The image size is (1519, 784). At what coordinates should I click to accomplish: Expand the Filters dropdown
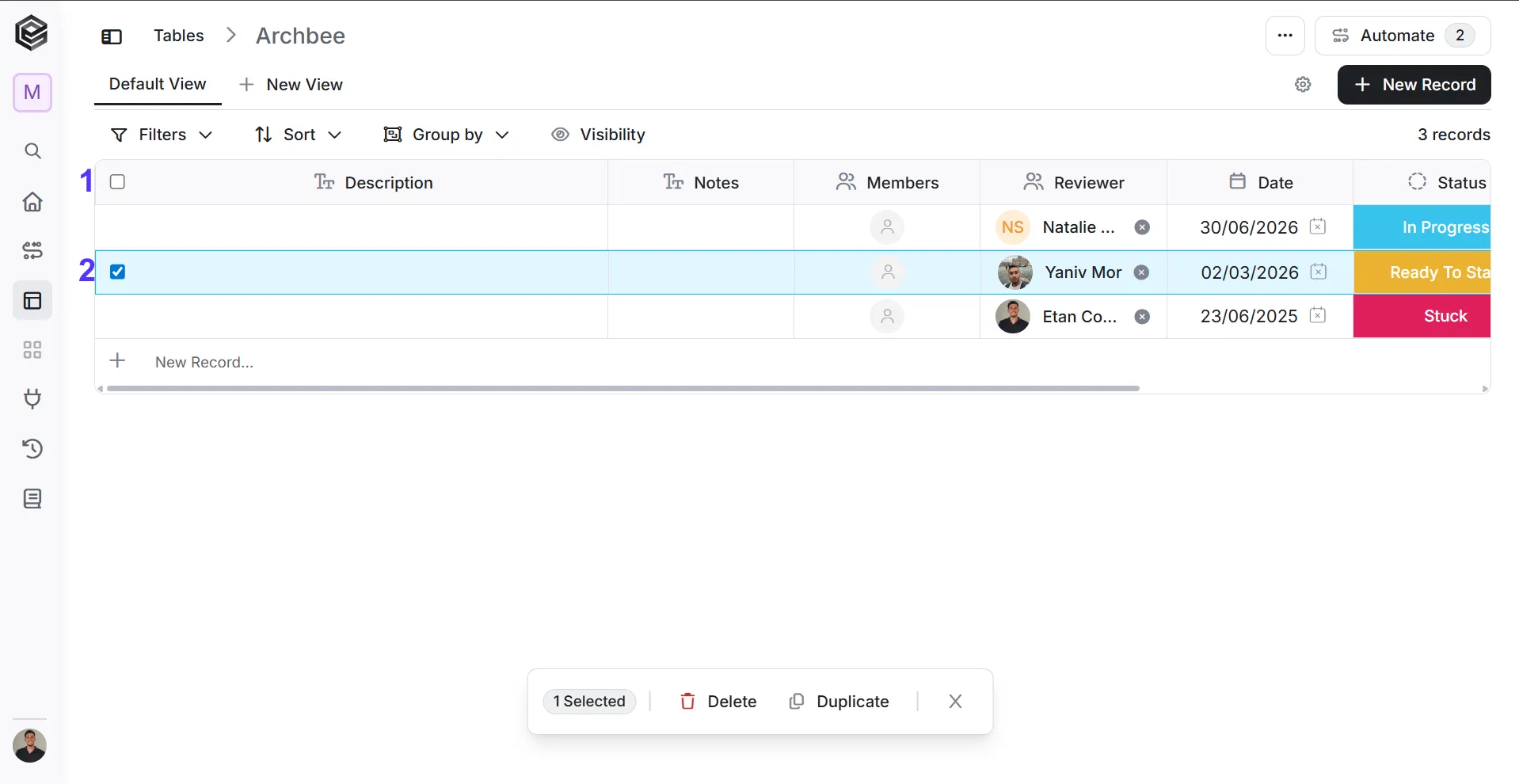(x=162, y=135)
